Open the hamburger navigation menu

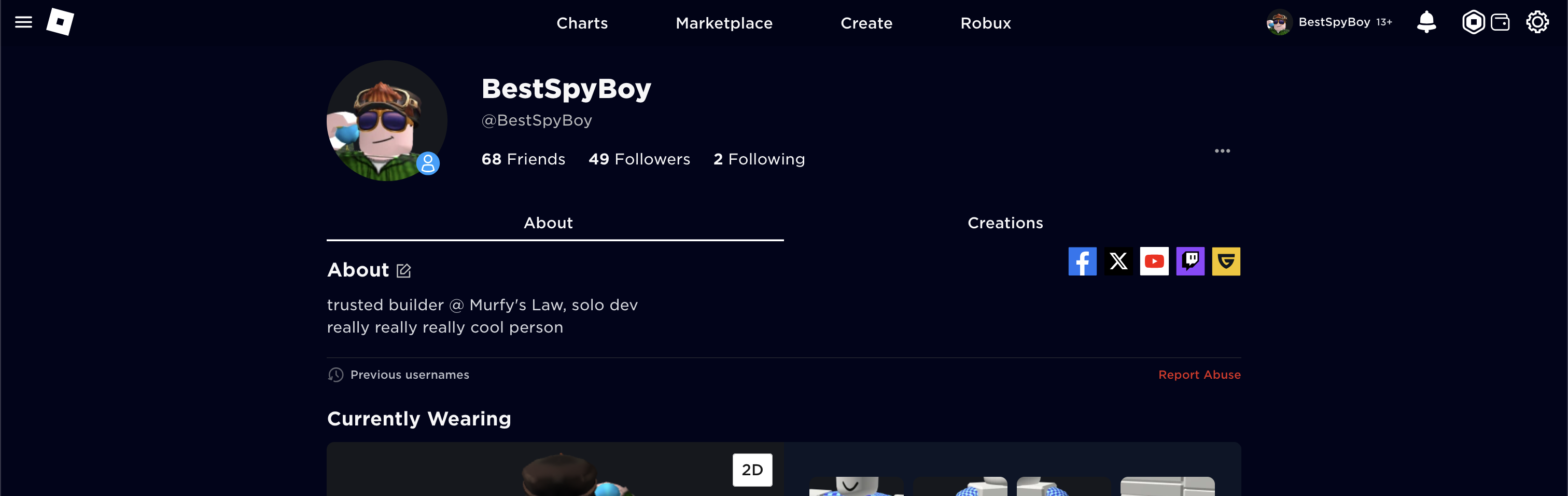[23, 22]
